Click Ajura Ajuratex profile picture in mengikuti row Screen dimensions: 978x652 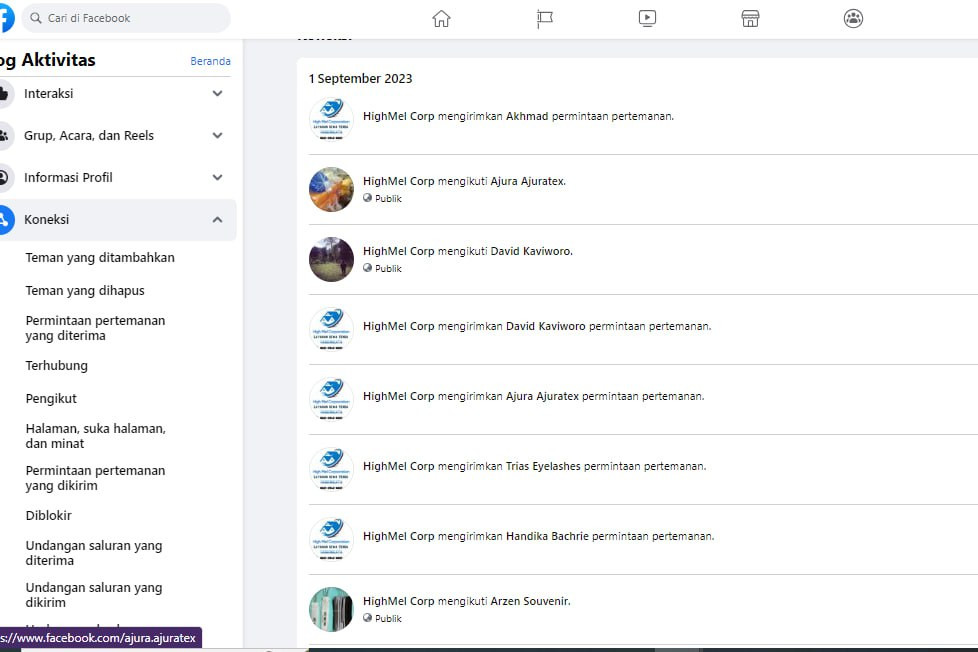pyautogui.click(x=331, y=189)
